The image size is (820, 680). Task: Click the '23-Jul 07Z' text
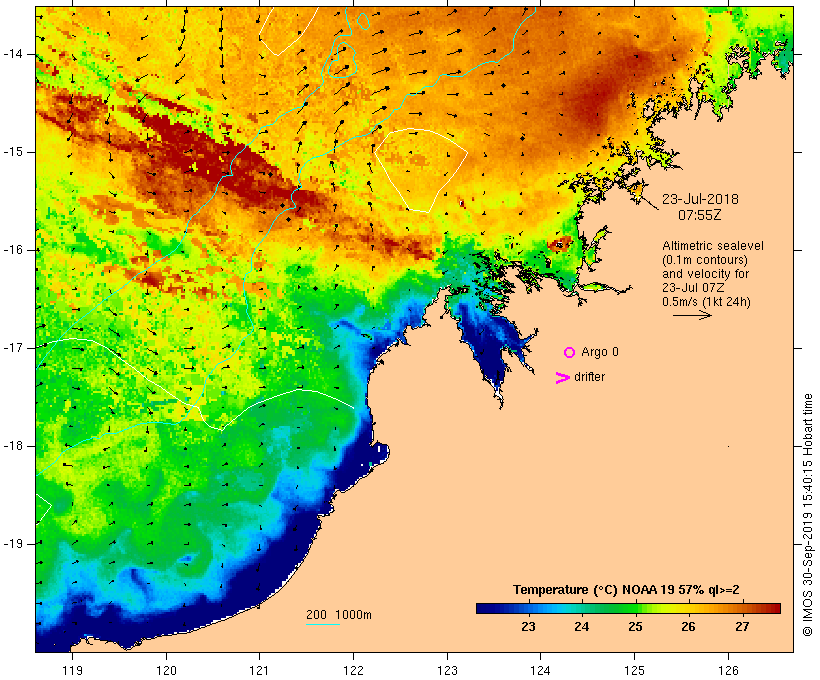tap(691, 288)
